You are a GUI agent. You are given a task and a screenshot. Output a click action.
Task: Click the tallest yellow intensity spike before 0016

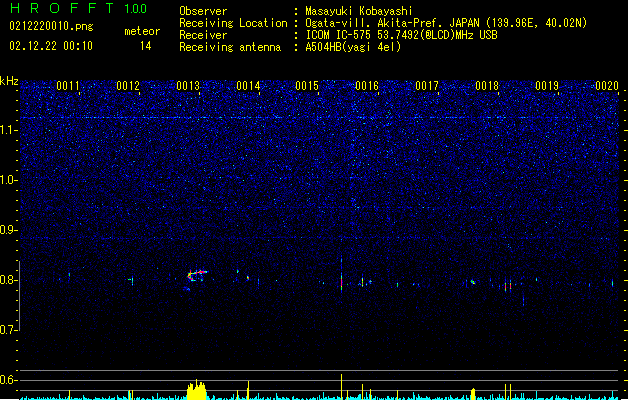tap(341, 387)
